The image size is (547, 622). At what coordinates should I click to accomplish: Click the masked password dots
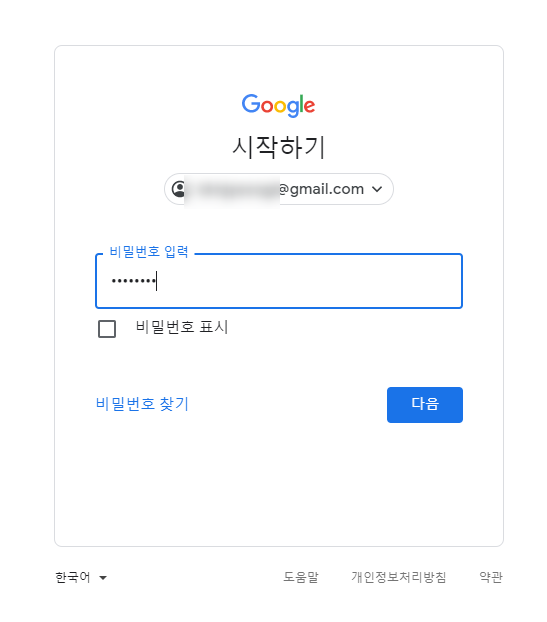(x=134, y=281)
